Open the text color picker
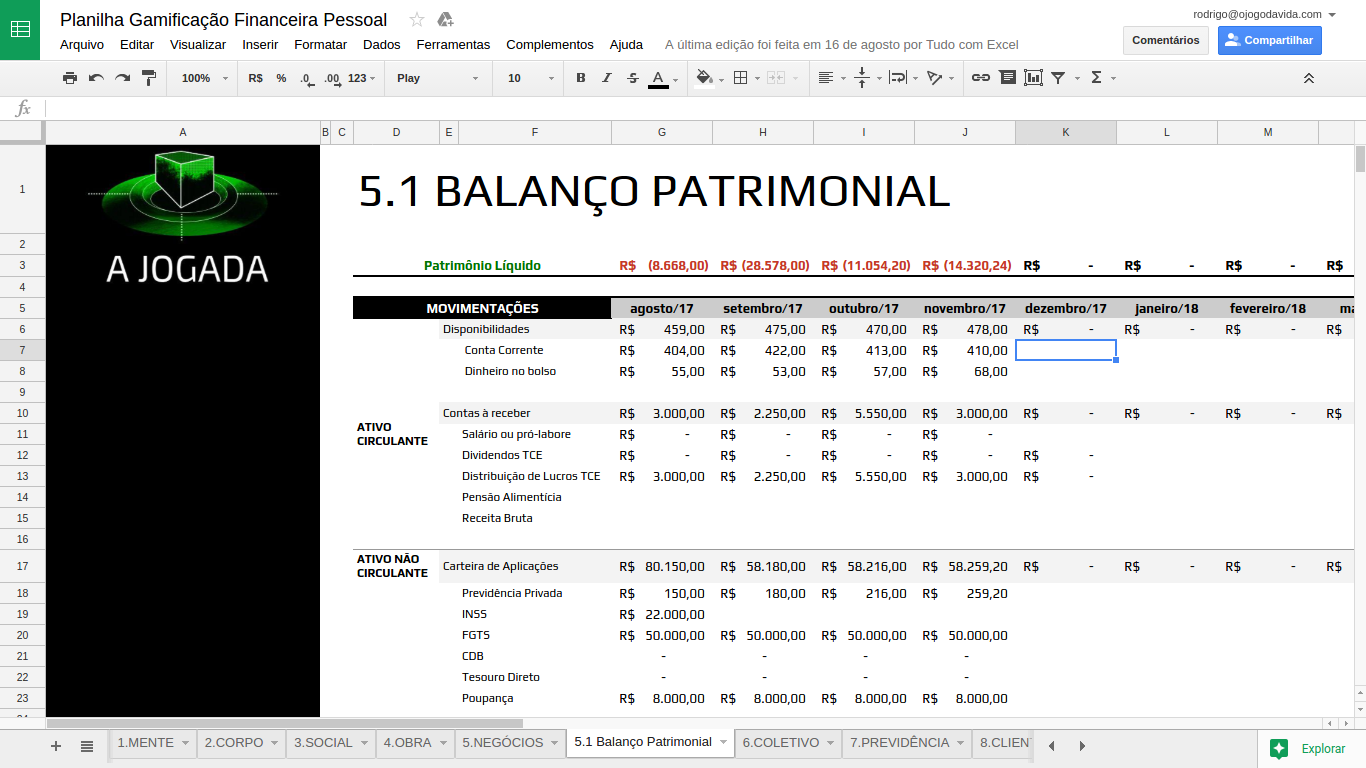The height and width of the screenshot is (768, 1366). 658,78
